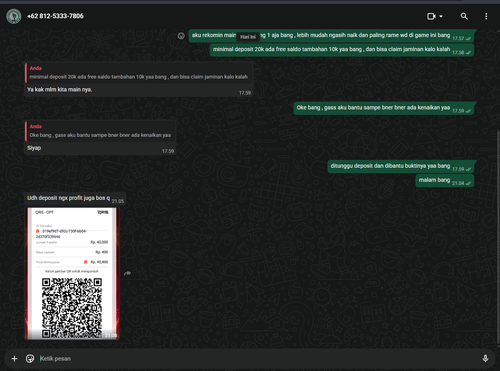Select the 'Ya kak mlm kita main nya.' message
This screenshot has width=500, height=371.
pyautogui.click(x=60, y=89)
